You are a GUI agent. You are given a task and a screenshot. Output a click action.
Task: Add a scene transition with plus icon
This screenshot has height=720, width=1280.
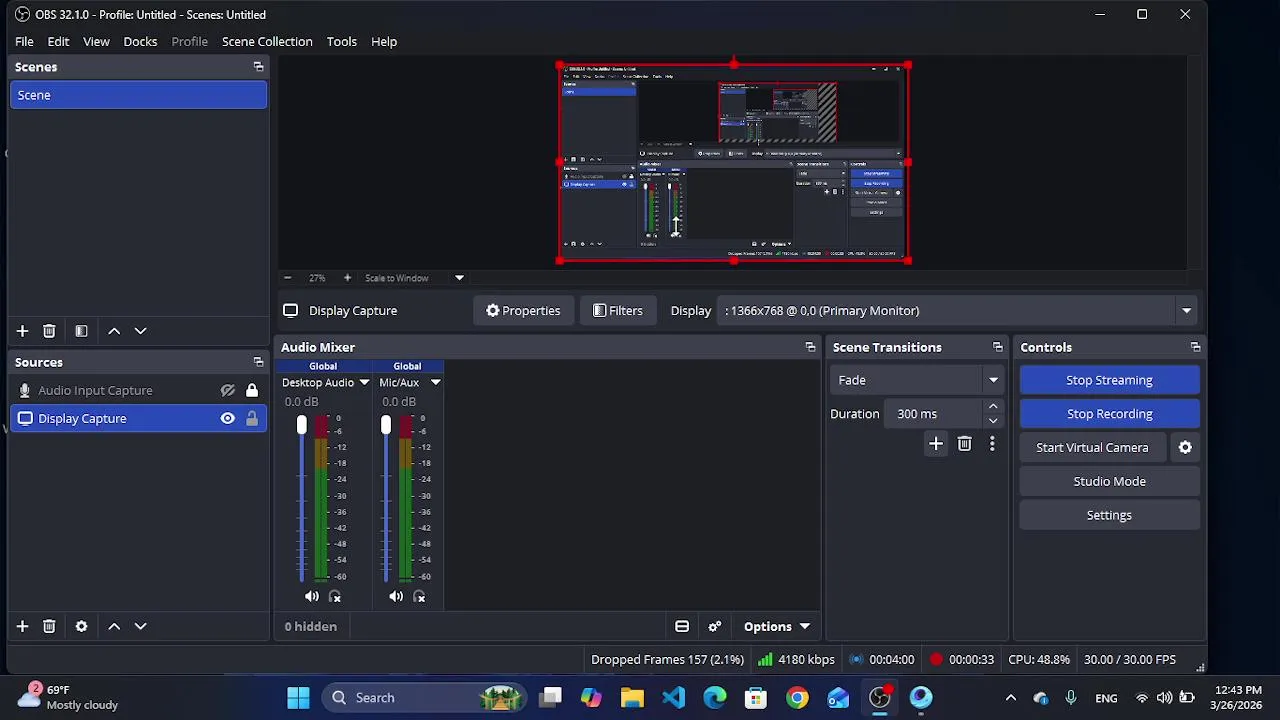pyautogui.click(x=936, y=444)
